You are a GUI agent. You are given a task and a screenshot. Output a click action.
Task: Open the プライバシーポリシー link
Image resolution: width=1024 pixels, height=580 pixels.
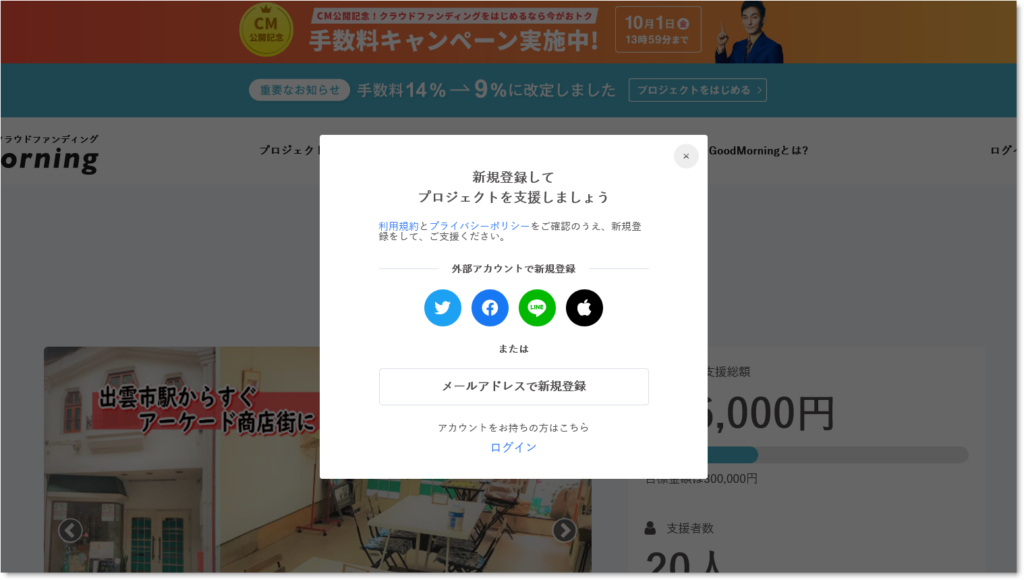click(479, 226)
